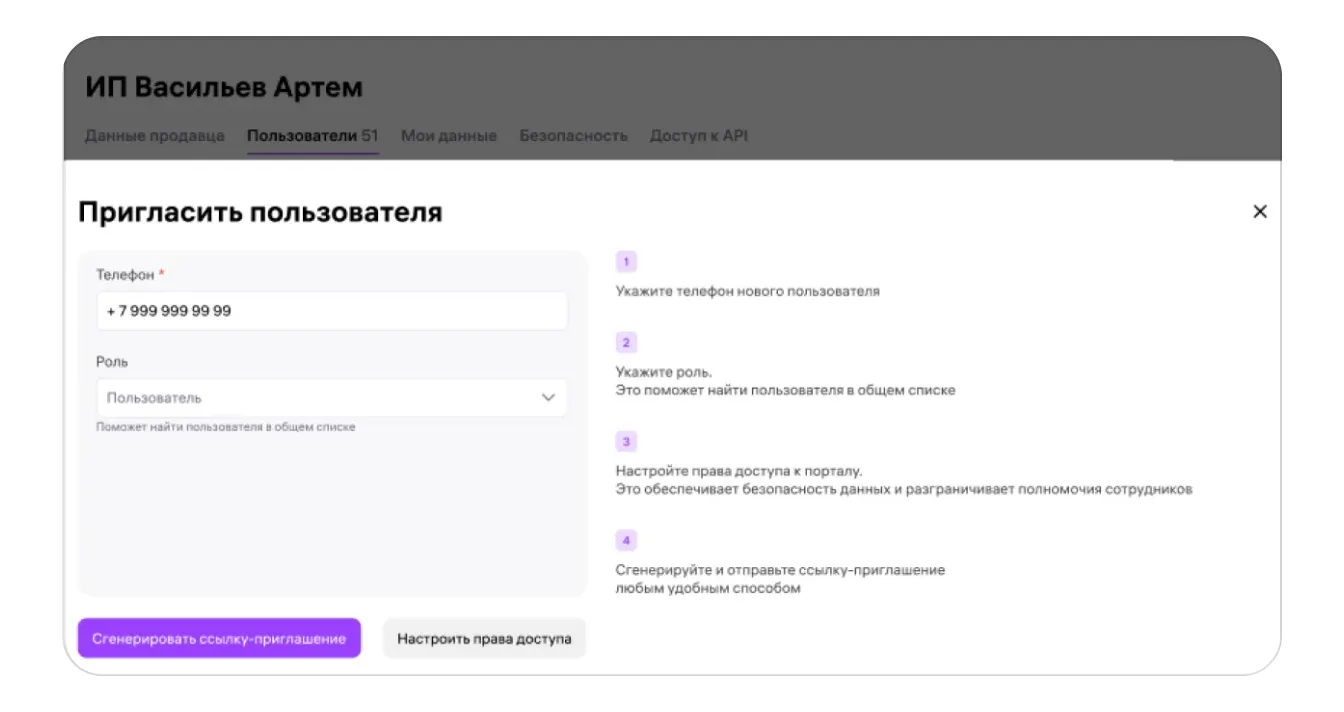Click the hint text under role field
1344x712 pixels.
[x=226, y=427]
